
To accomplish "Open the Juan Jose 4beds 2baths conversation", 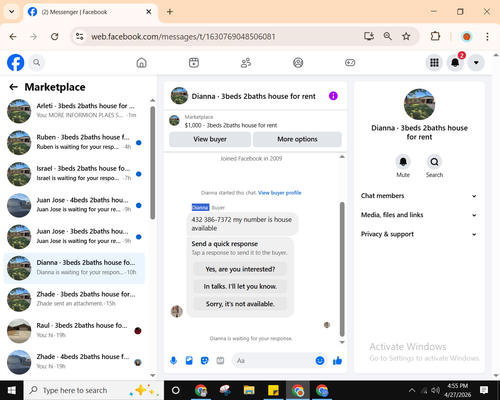I will tap(74, 205).
